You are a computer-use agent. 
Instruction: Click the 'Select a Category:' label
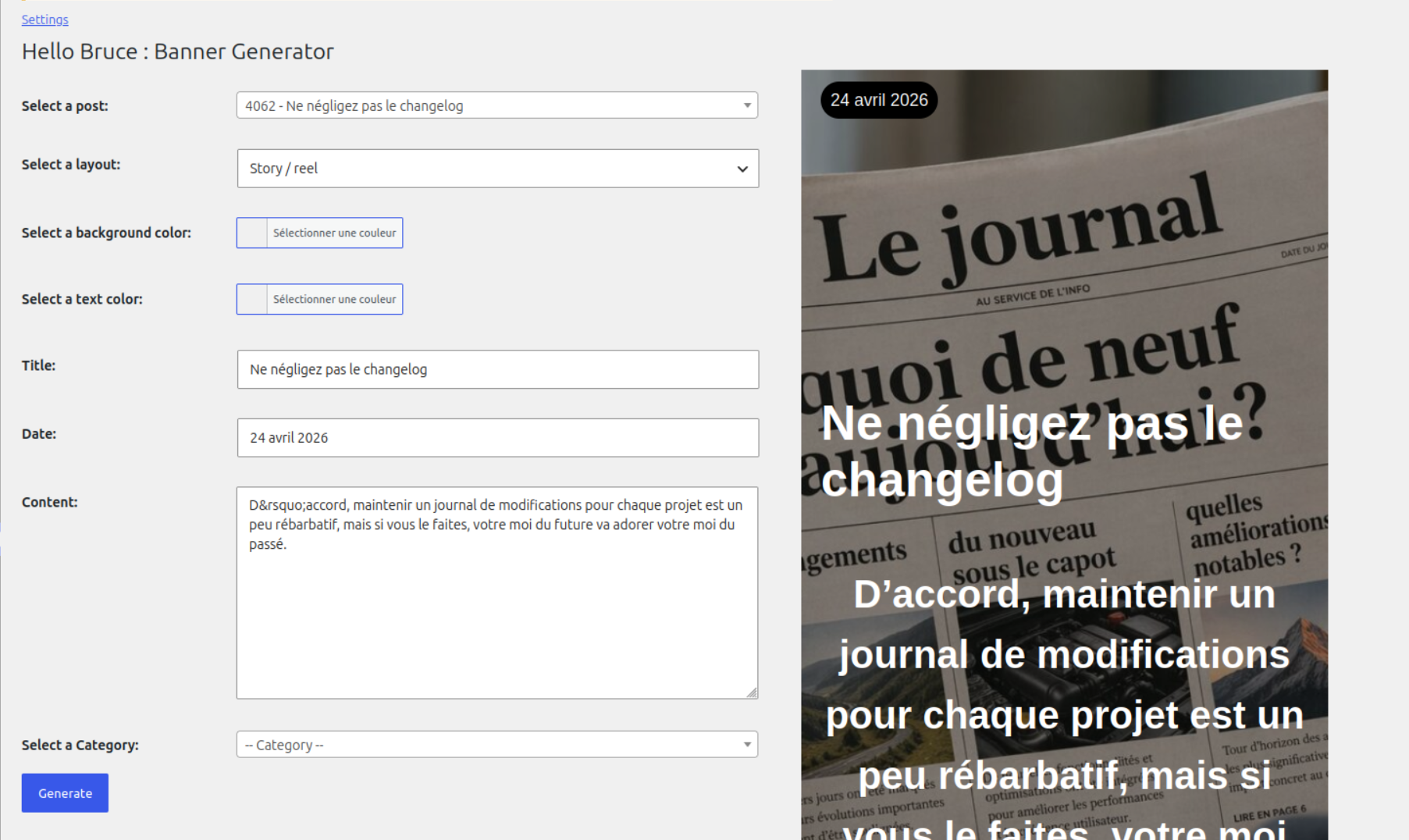coord(80,746)
